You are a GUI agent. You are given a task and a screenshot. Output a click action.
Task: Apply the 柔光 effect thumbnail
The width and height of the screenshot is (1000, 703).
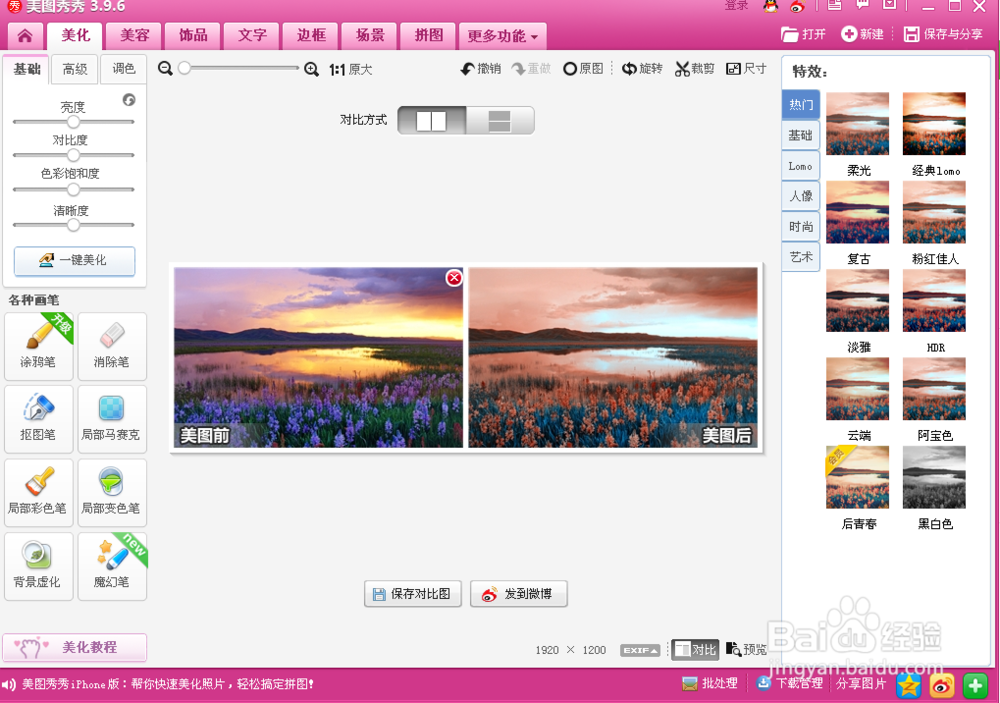(857, 124)
